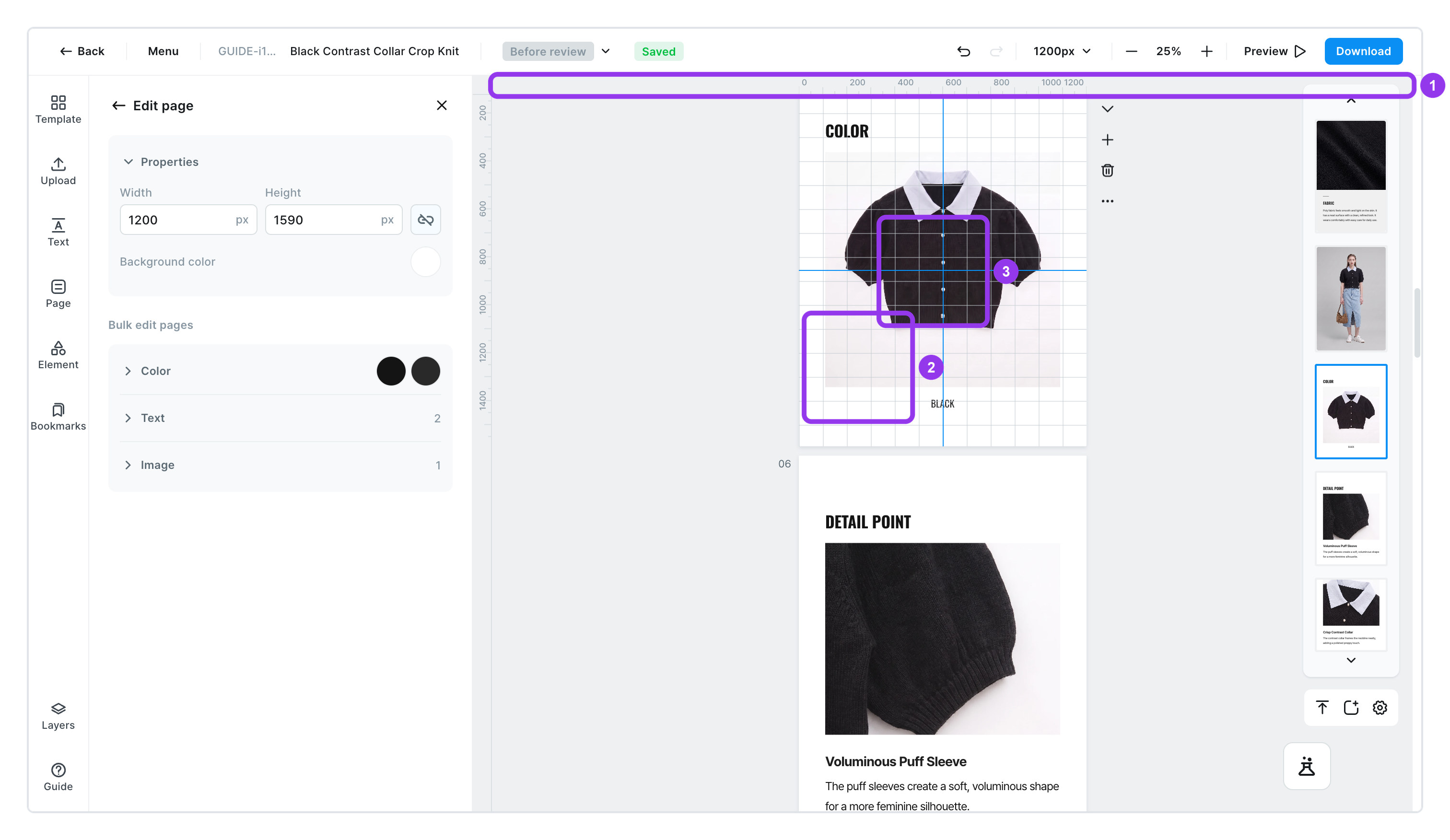
Task: Click the undo arrow
Action: (x=963, y=51)
